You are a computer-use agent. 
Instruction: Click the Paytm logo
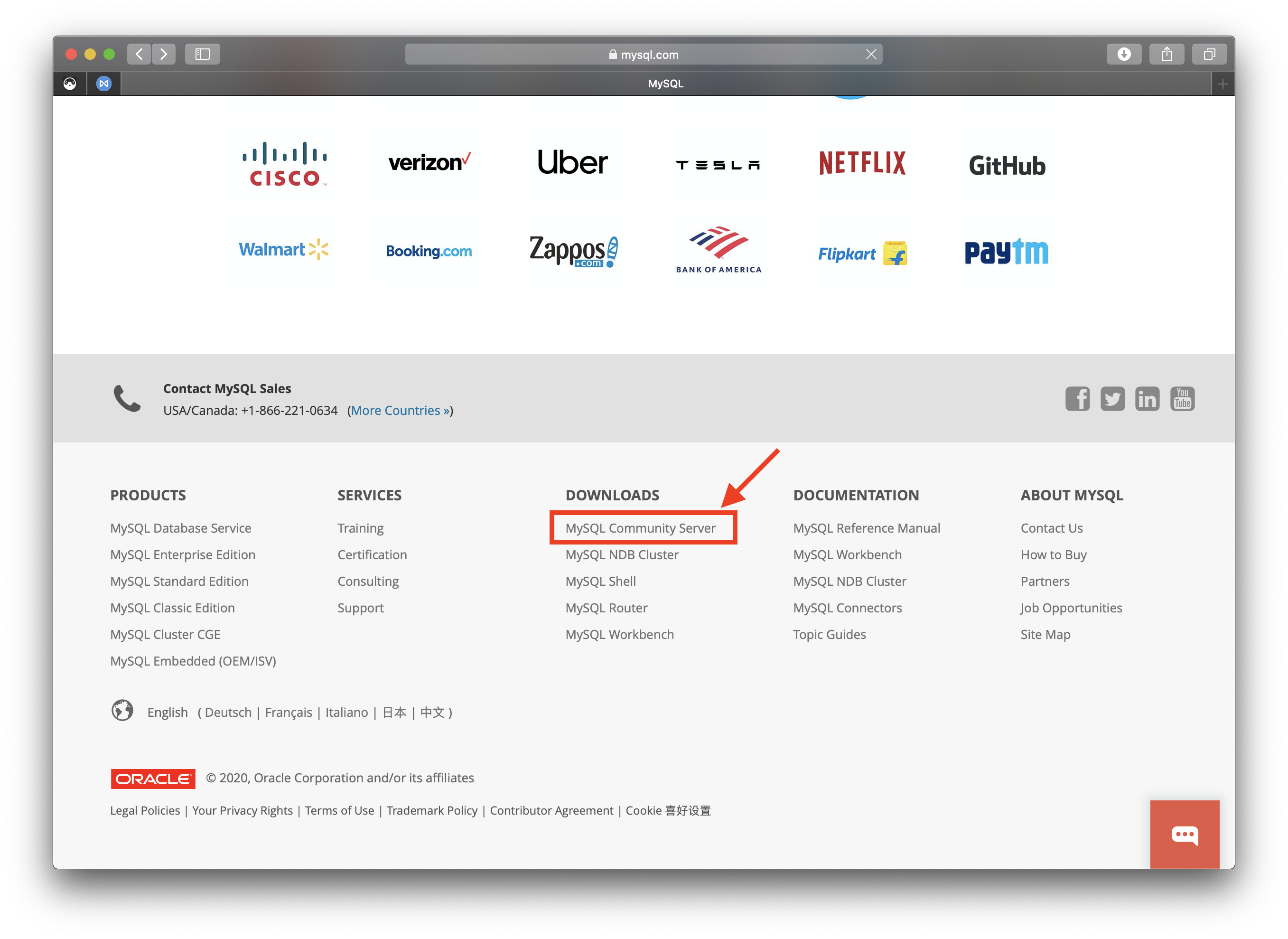point(1006,252)
